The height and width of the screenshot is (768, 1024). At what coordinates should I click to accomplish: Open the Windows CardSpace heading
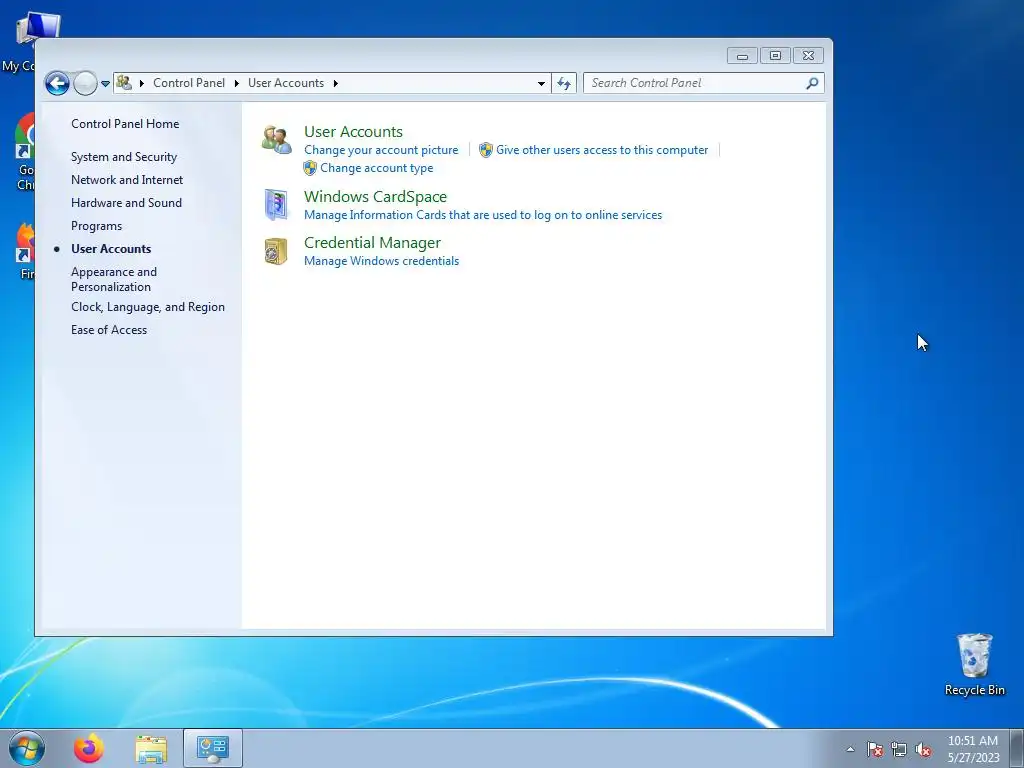pos(376,197)
